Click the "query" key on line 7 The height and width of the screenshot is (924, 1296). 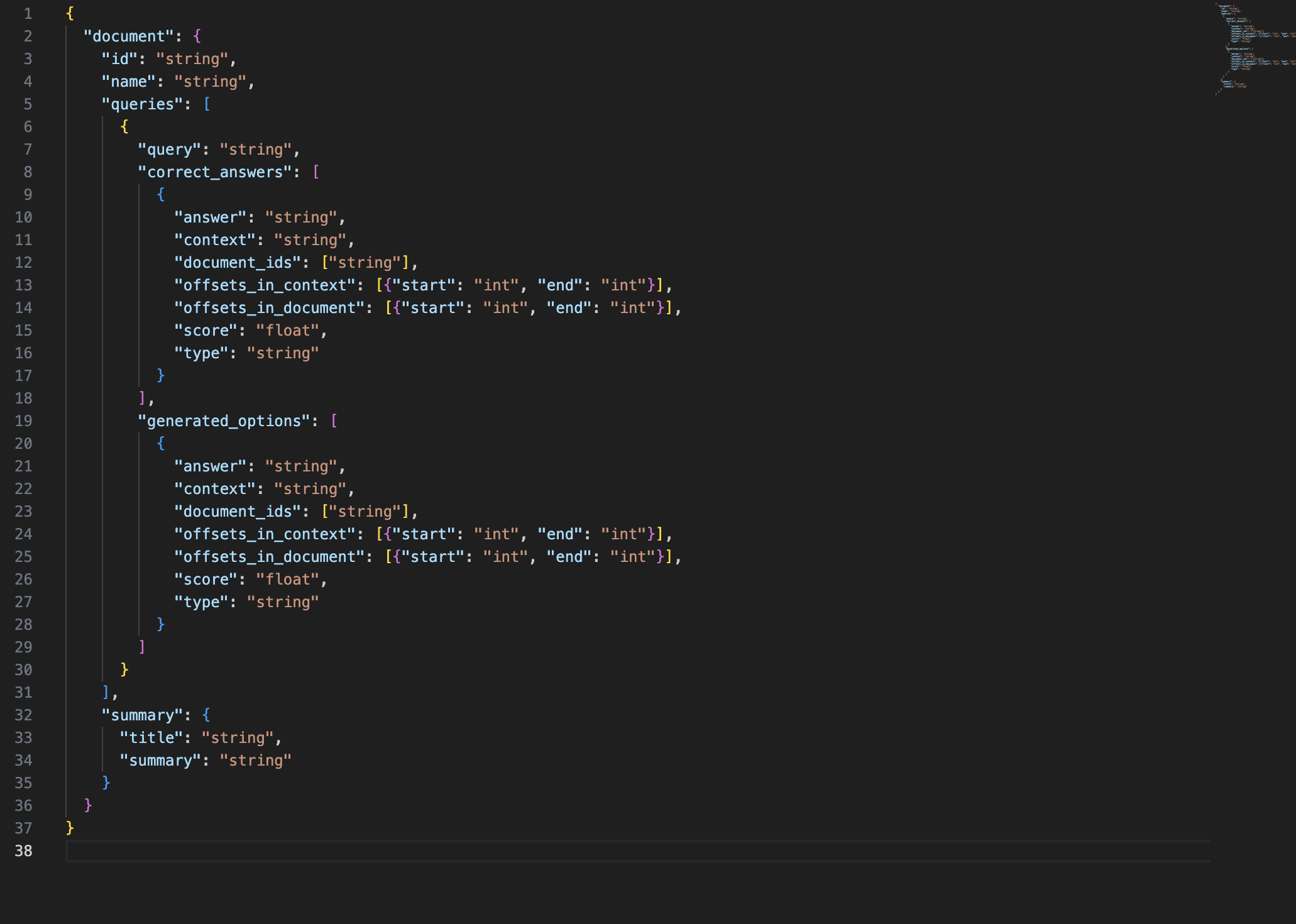click(169, 150)
